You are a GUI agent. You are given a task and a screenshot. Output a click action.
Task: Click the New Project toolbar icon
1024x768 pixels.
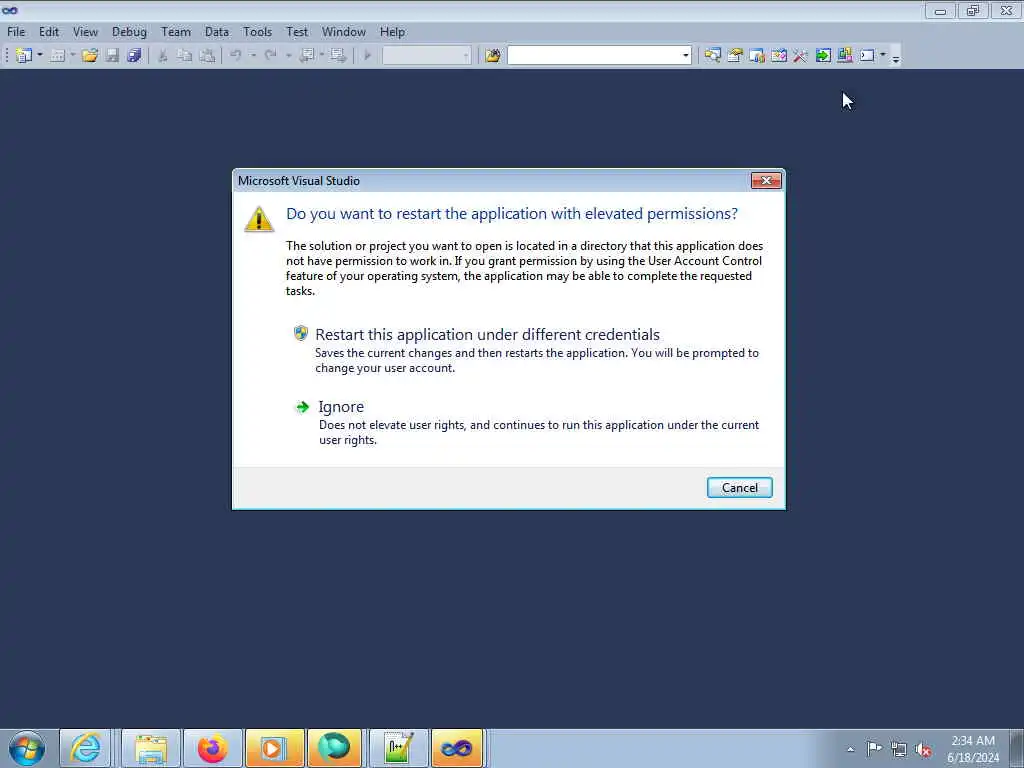pos(24,56)
